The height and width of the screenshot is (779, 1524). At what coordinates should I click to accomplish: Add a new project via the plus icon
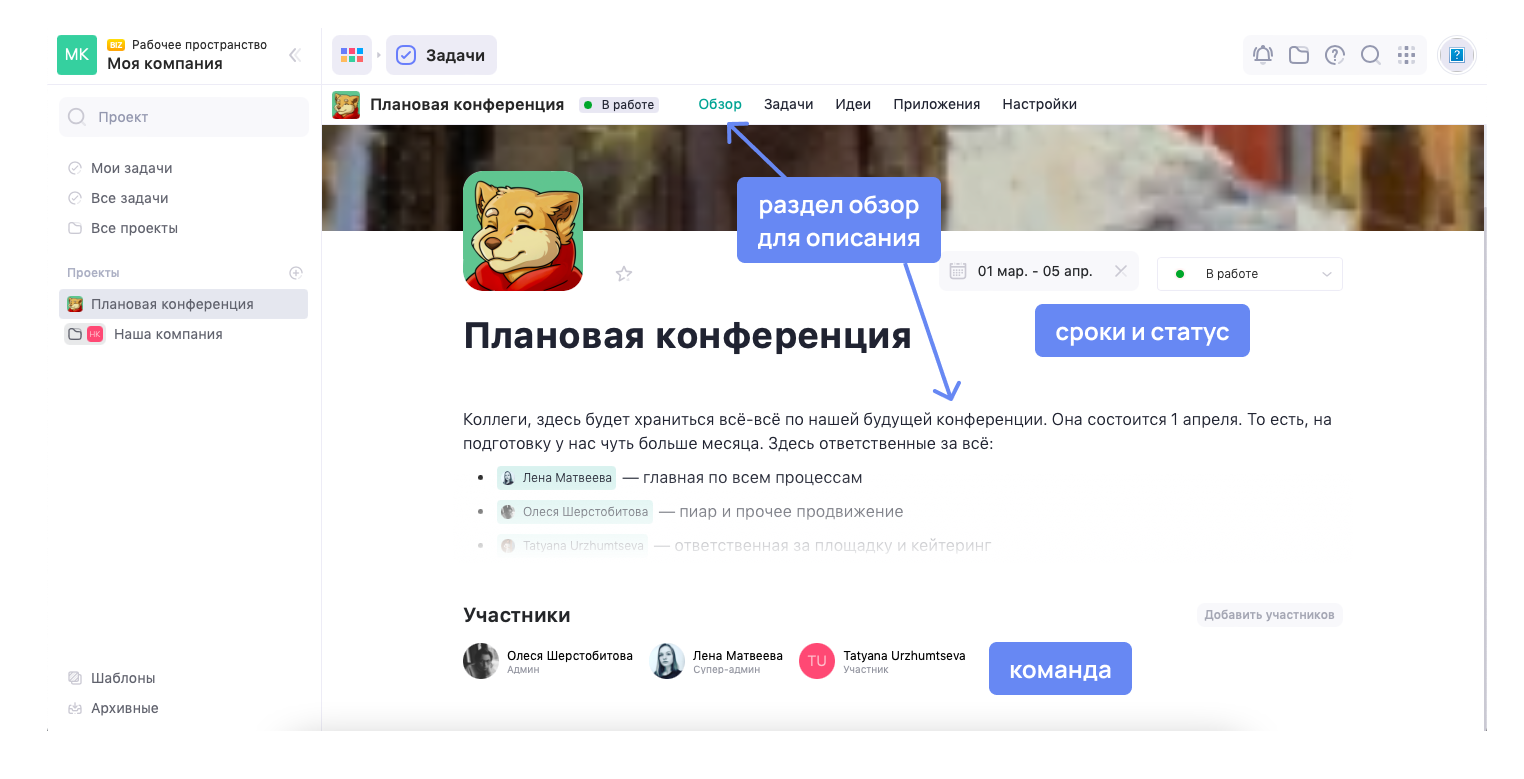coord(295,272)
